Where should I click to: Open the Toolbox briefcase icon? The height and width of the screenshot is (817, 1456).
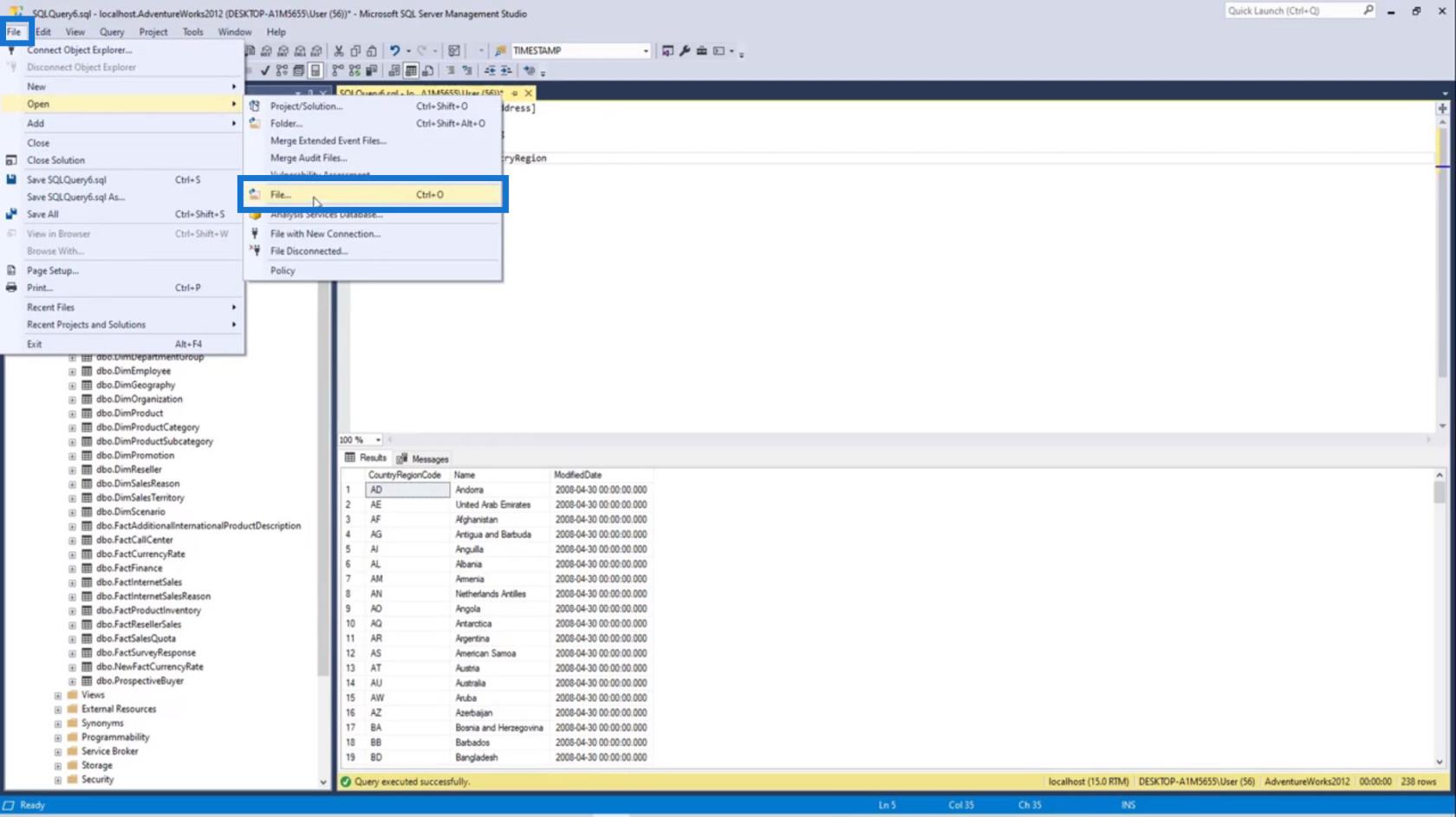coord(702,51)
